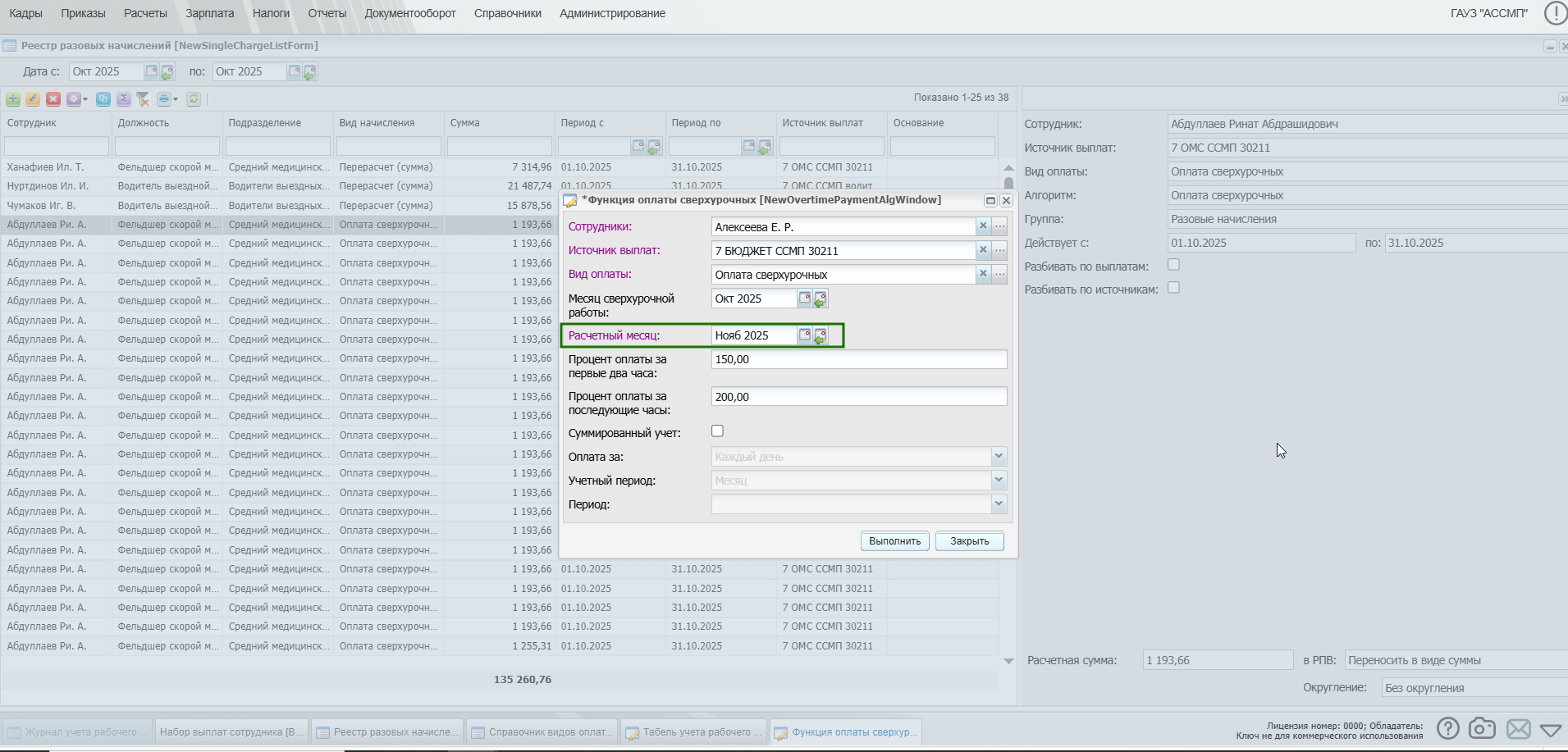Click the green refresh list icon

tap(194, 99)
